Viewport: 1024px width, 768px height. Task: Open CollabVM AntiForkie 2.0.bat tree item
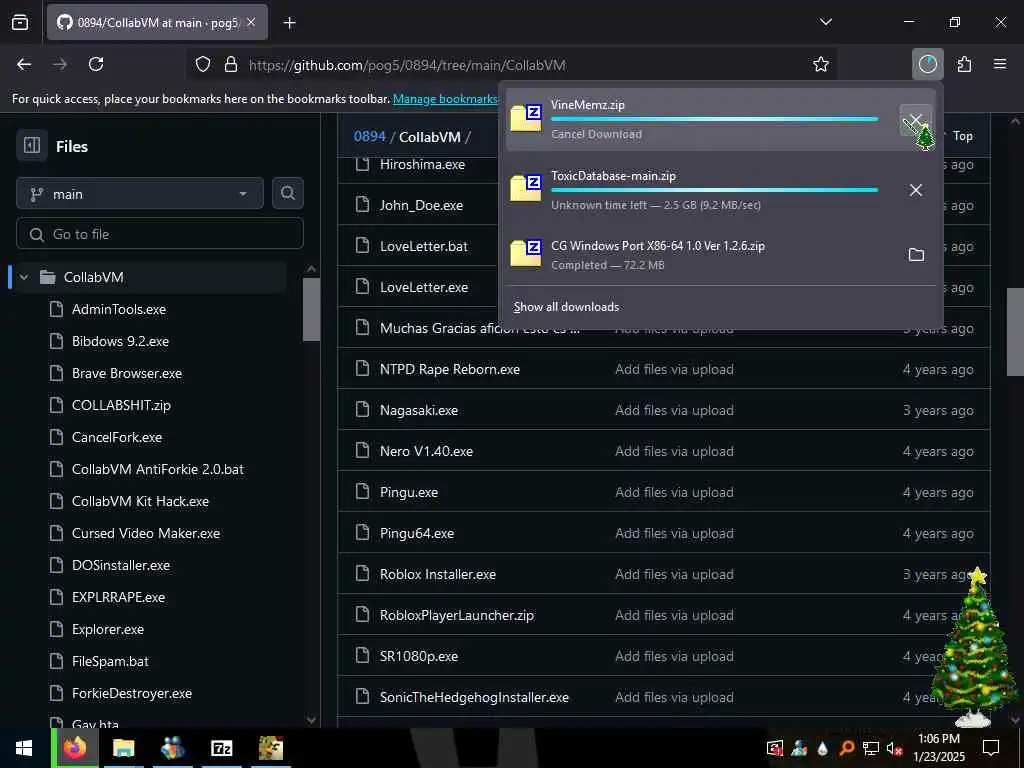[x=157, y=469]
